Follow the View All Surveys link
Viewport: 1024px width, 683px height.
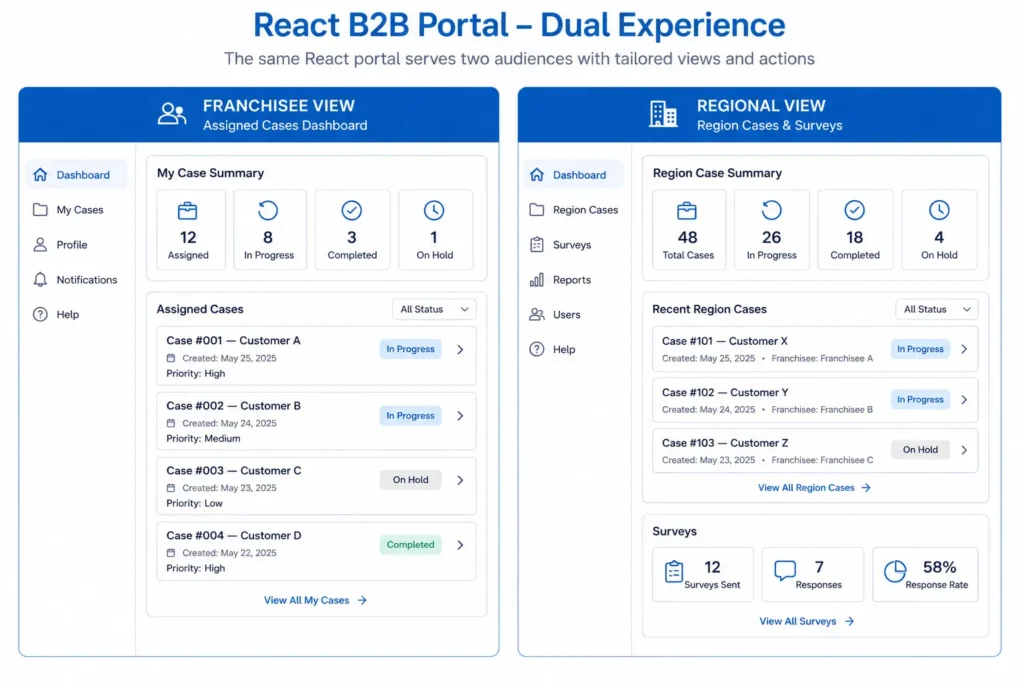807,621
